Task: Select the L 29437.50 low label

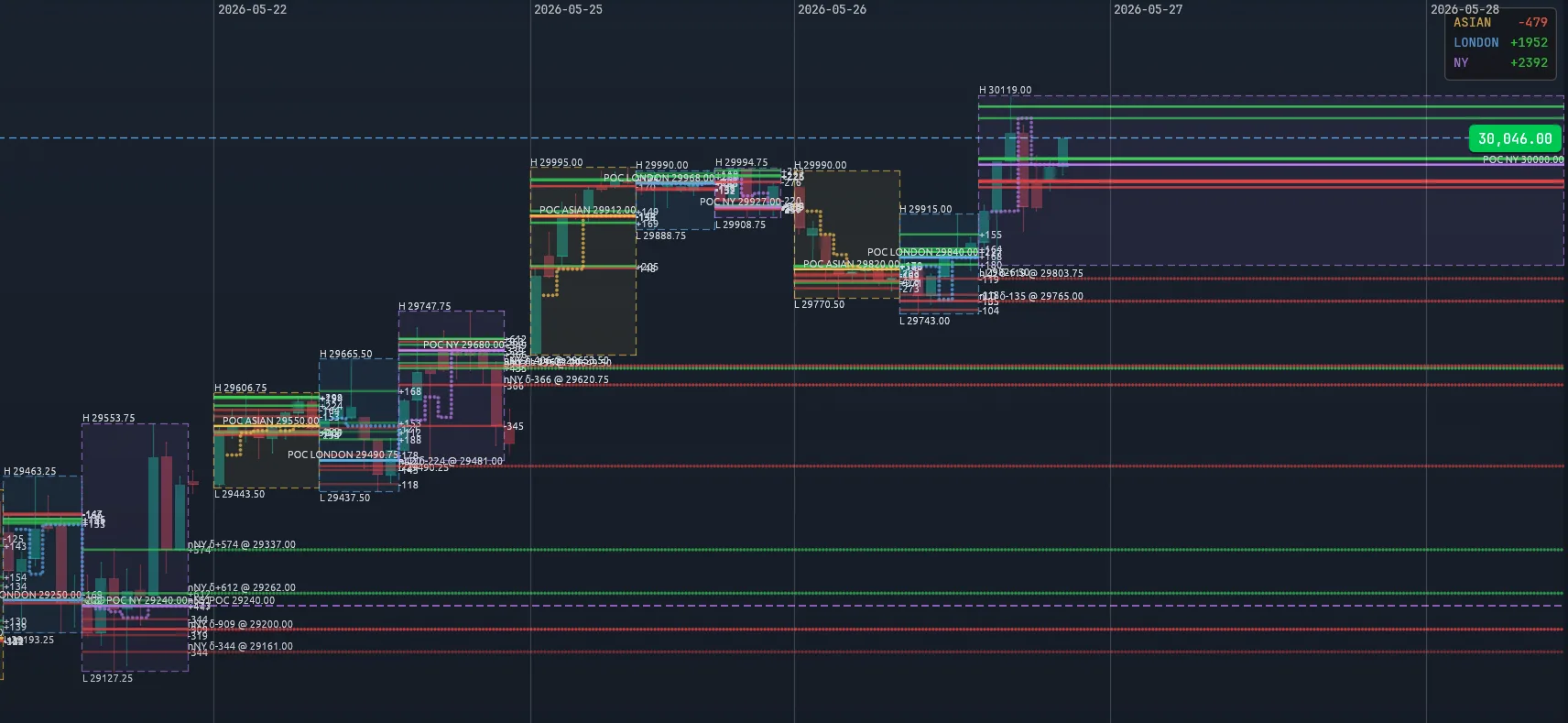Action: 344,498
